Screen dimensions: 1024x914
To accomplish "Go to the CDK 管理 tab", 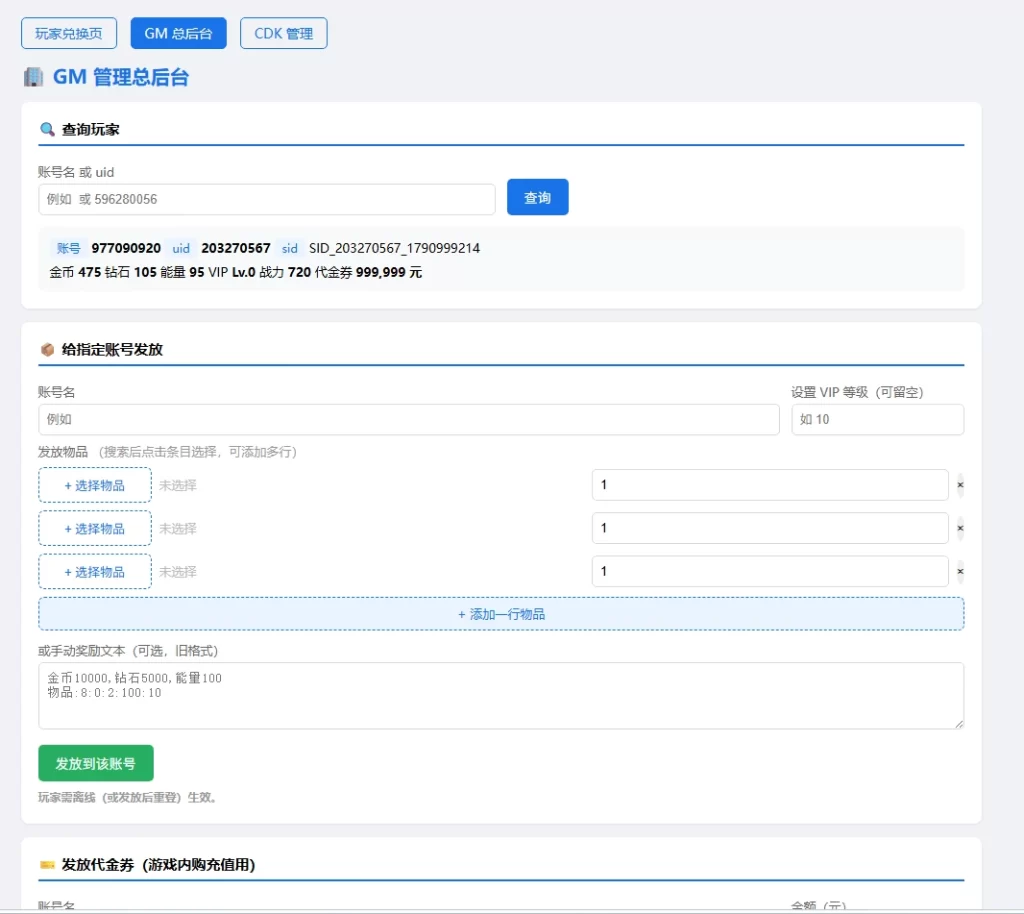I will (283, 33).
